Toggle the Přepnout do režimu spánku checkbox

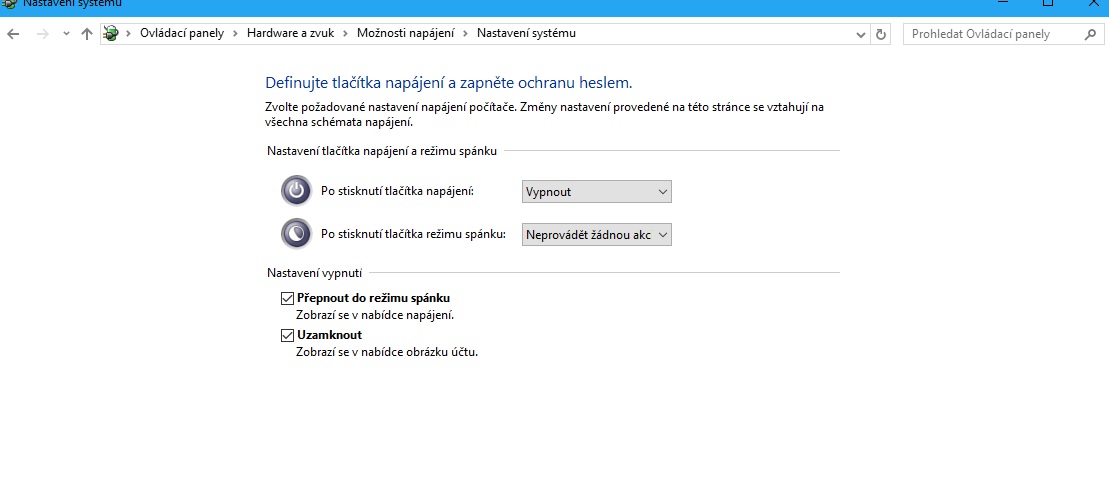tap(288, 298)
